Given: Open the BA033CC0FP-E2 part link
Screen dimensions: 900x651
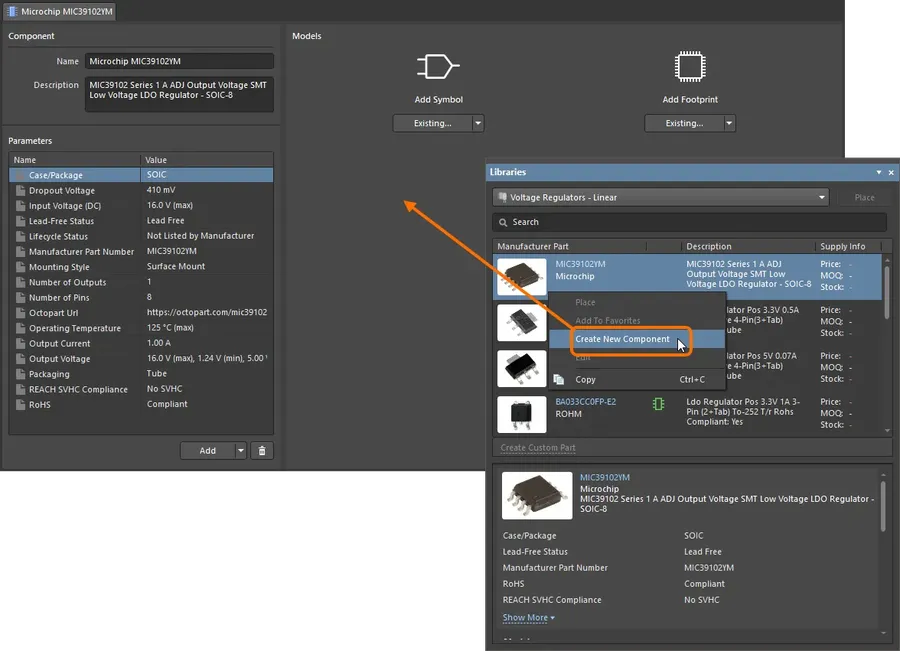Looking at the screenshot, I should (x=585, y=402).
